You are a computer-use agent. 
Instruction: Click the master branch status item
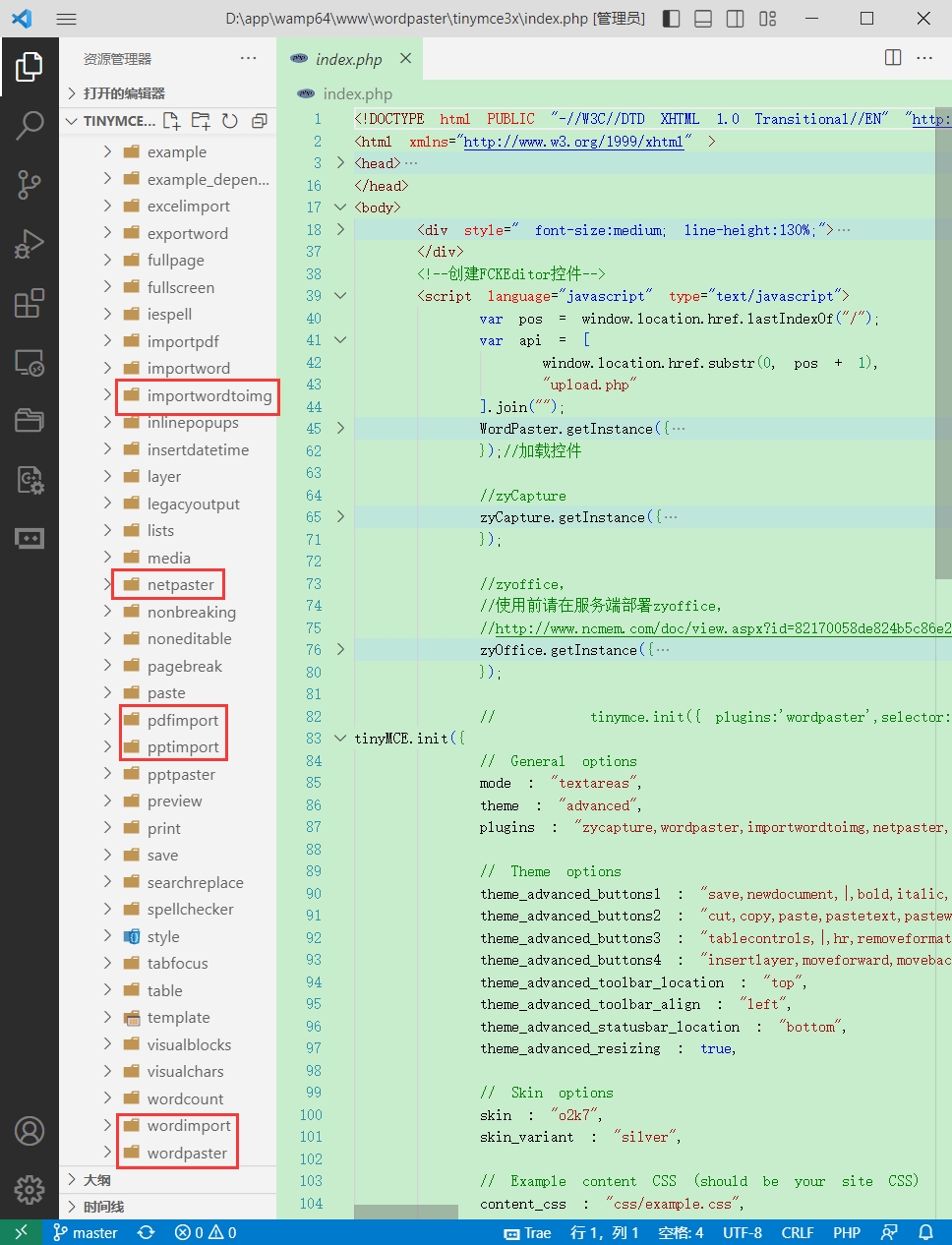(86, 1232)
